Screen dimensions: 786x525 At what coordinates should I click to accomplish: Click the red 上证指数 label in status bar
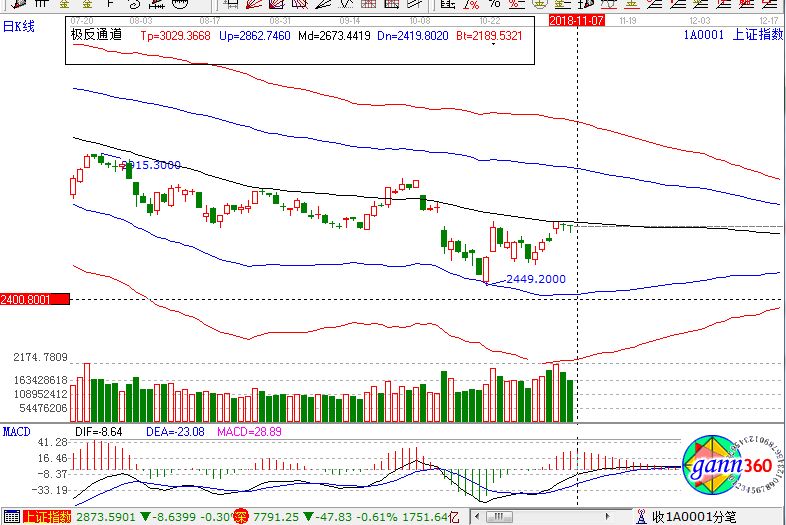coord(47,517)
